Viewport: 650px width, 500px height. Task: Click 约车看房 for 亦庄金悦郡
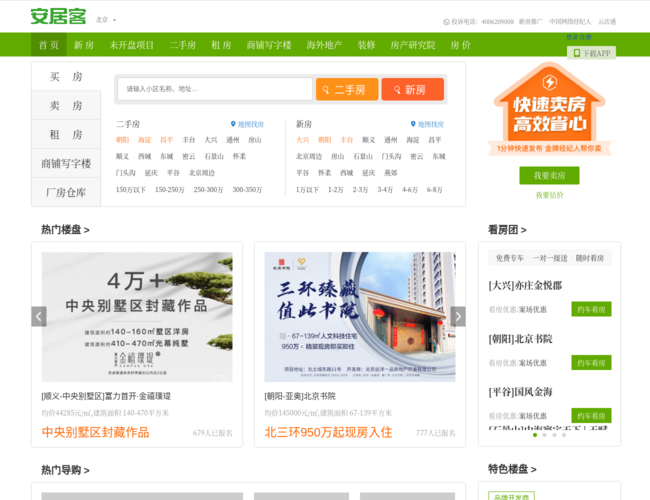[590, 309]
